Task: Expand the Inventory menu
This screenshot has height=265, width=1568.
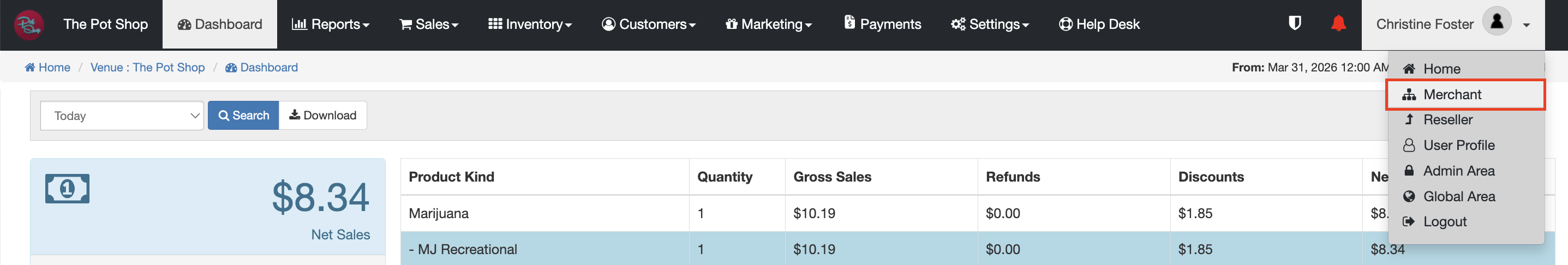Action: click(530, 25)
